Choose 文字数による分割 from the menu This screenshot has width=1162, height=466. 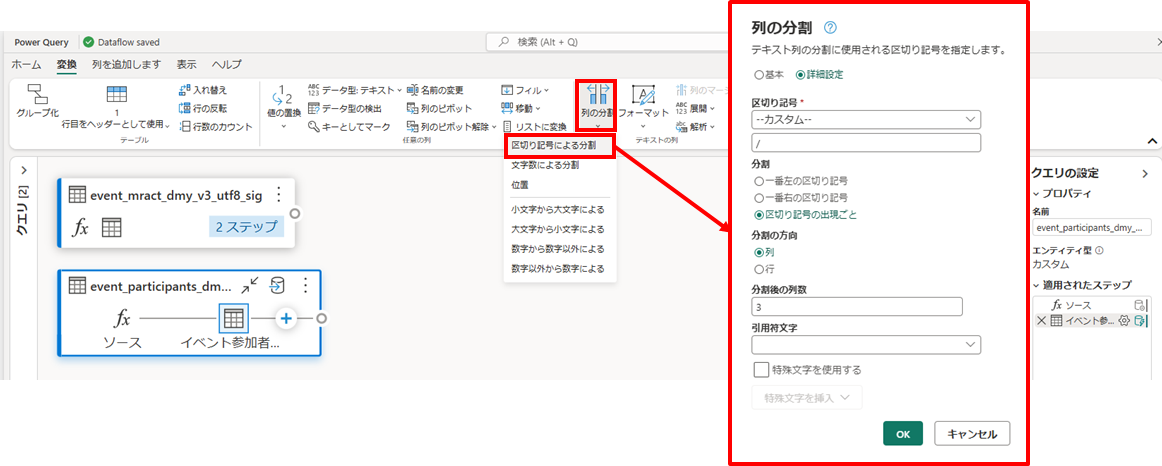[559, 166]
